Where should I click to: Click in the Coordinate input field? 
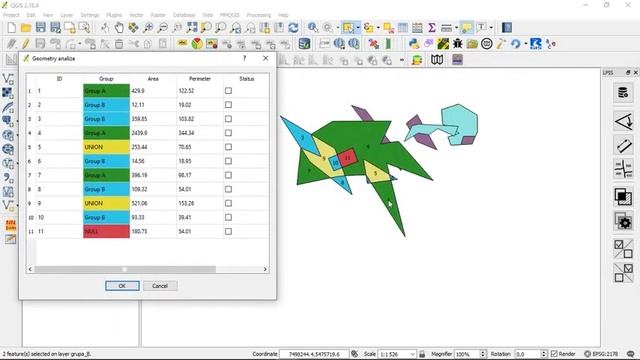click(x=314, y=354)
